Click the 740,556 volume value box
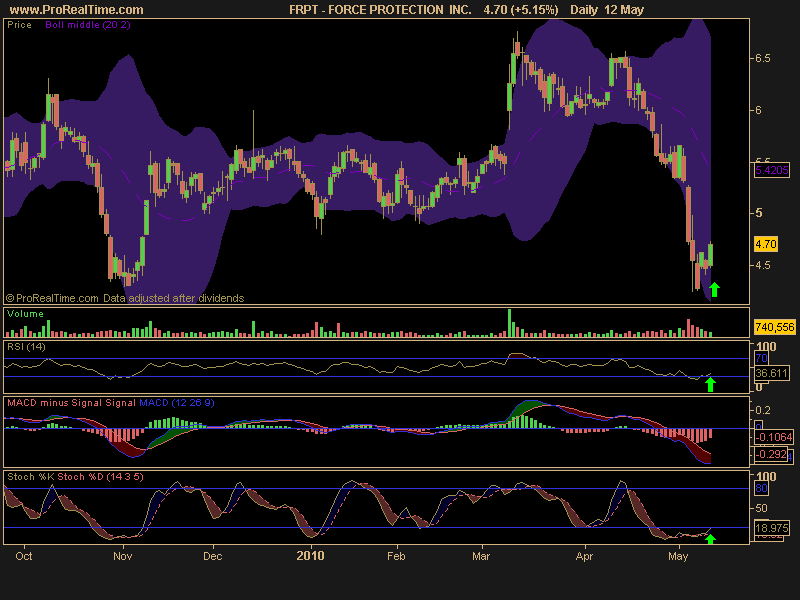Viewport: 800px width, 600px height. pos(774,327)
